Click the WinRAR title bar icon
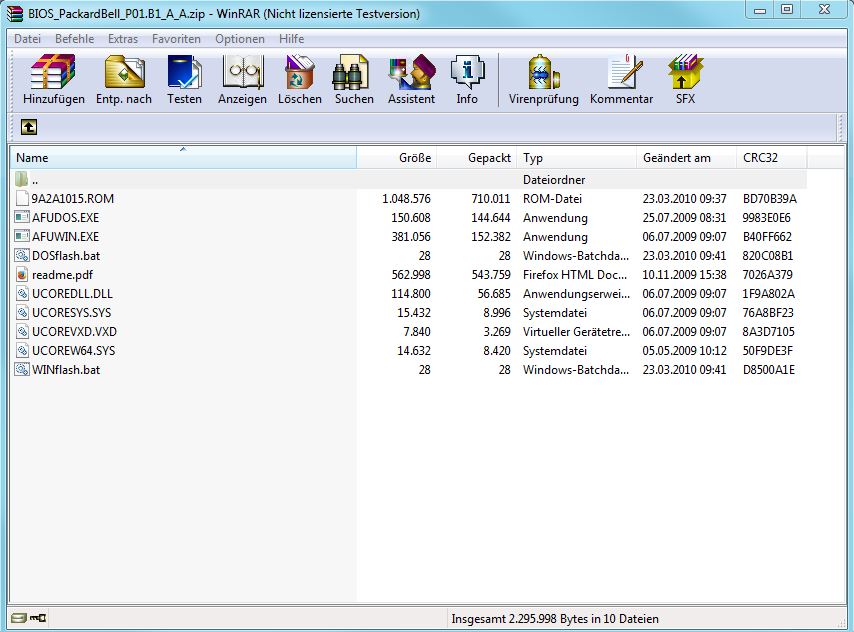The height and width of the screenshot is (632, 854). [x=15, y=13]
